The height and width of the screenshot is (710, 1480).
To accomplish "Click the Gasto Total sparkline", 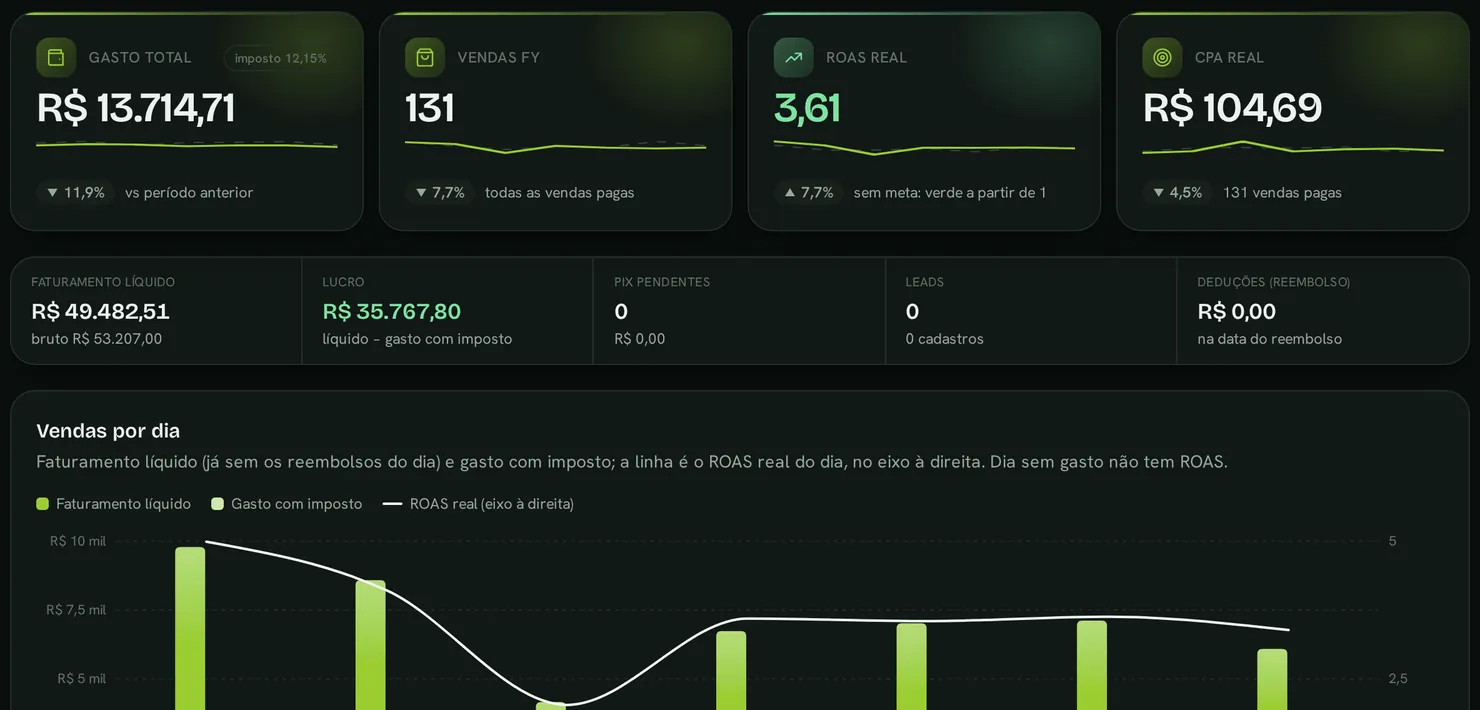I will point(187,145).
